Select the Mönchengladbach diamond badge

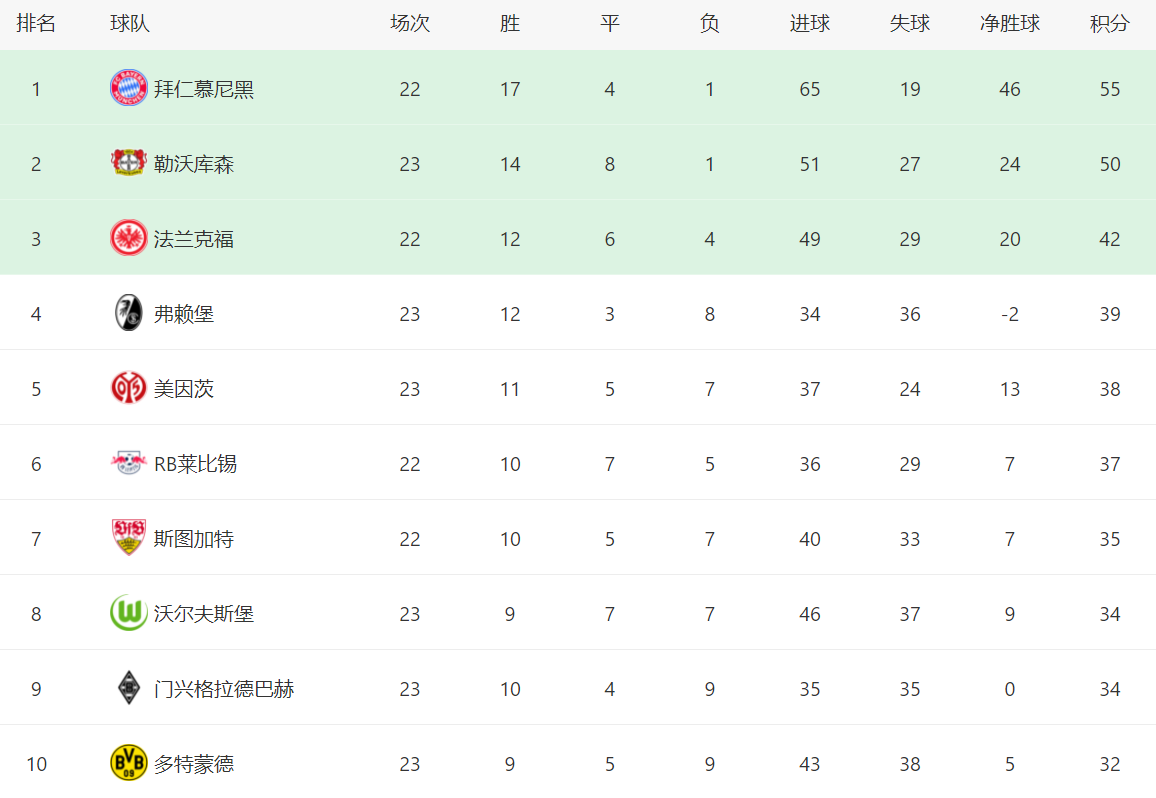pos(128,687)
